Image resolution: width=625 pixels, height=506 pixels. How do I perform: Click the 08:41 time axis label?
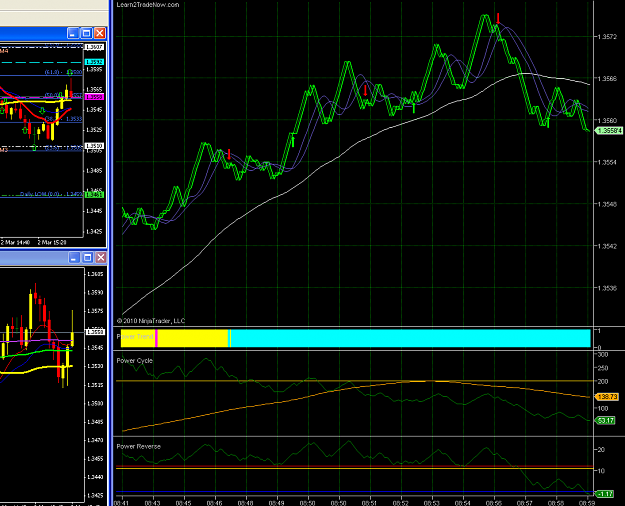(x=121, y=503)
